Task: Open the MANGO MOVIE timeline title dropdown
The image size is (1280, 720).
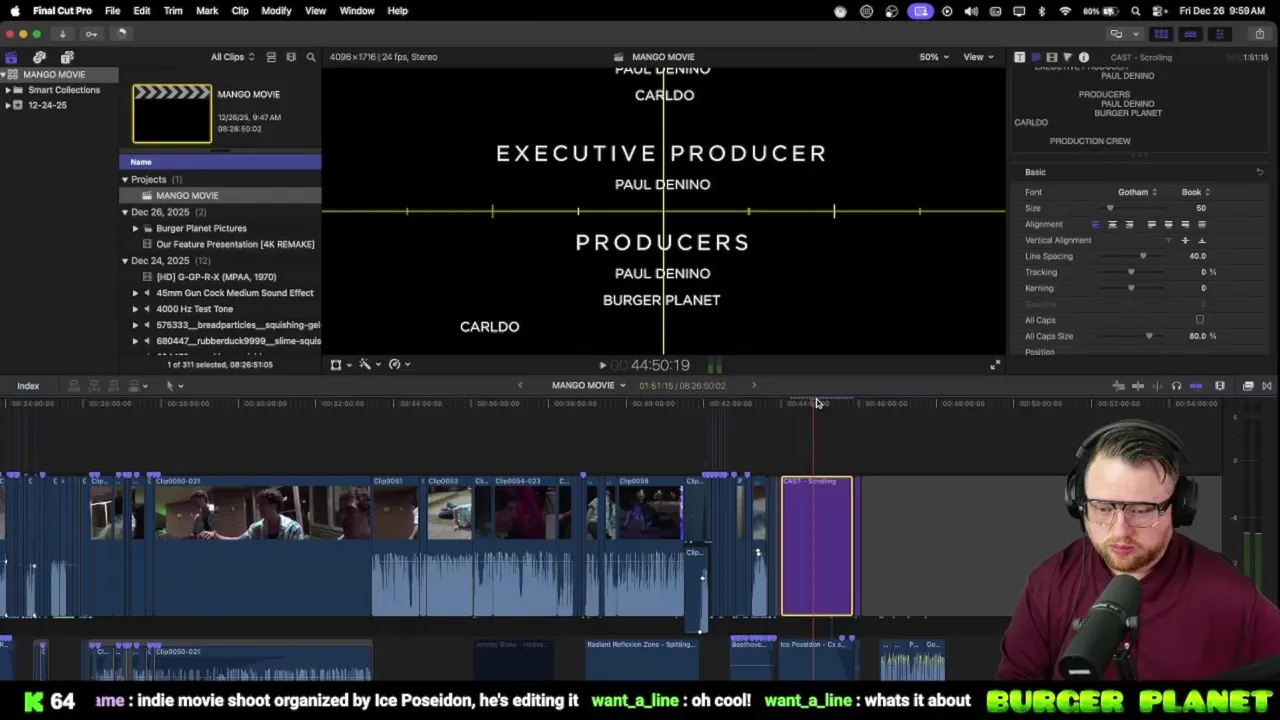Action: 588,386
